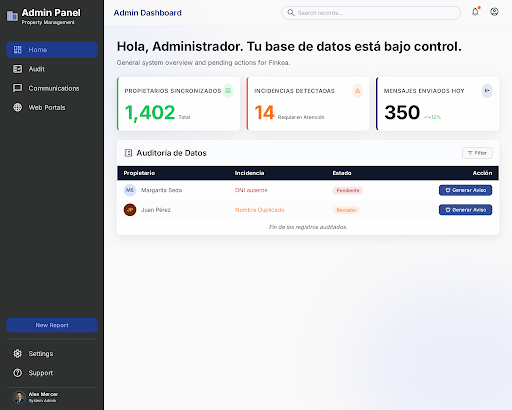Click the 14 incidents value

[x=264, y=112]
